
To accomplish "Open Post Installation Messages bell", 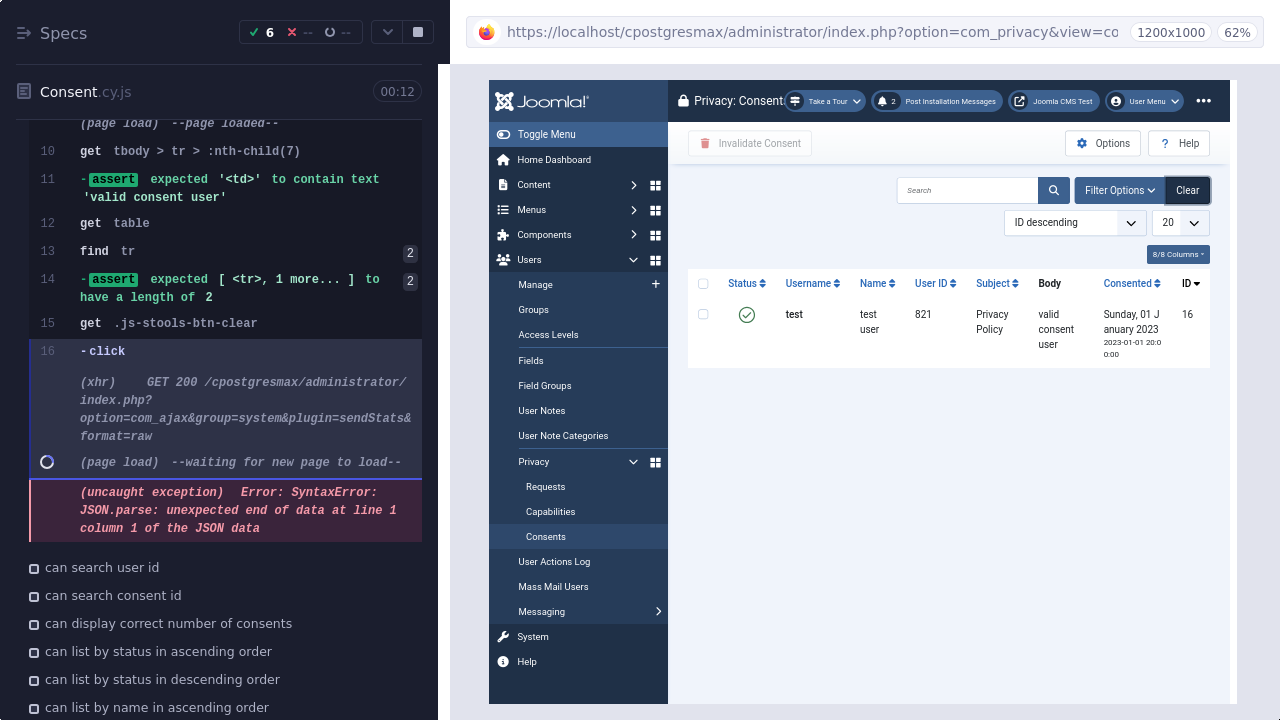I will 937,101.
